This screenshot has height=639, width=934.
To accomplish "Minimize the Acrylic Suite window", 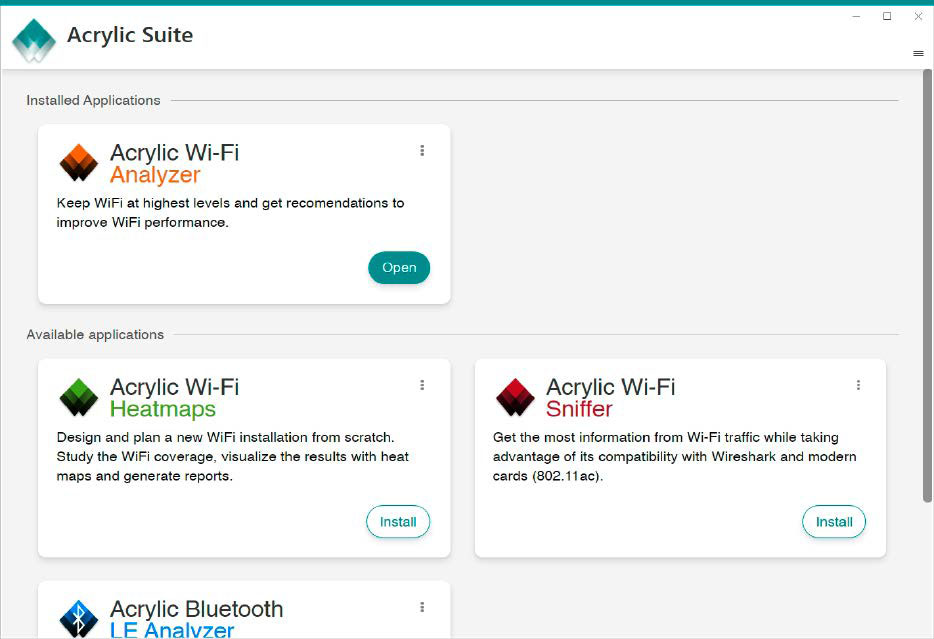I will (856, 17).
